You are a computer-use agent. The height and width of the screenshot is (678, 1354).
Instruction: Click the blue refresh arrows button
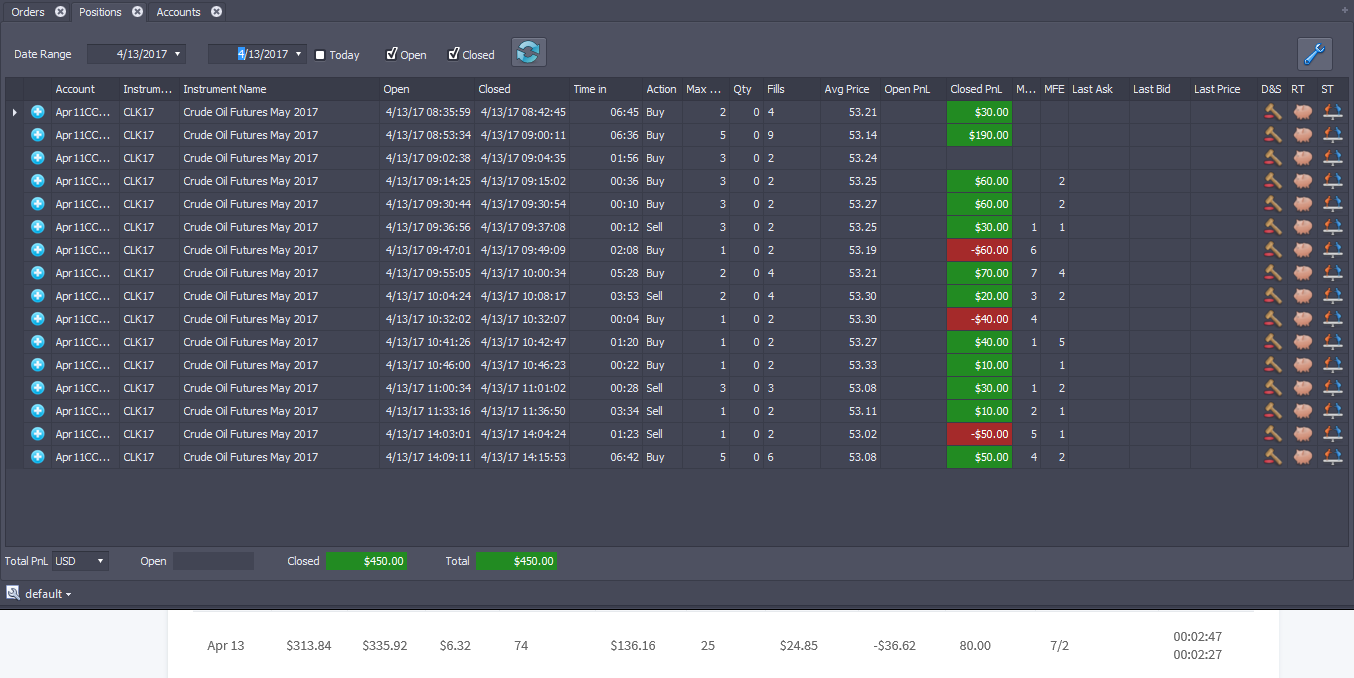click(528, 52)
